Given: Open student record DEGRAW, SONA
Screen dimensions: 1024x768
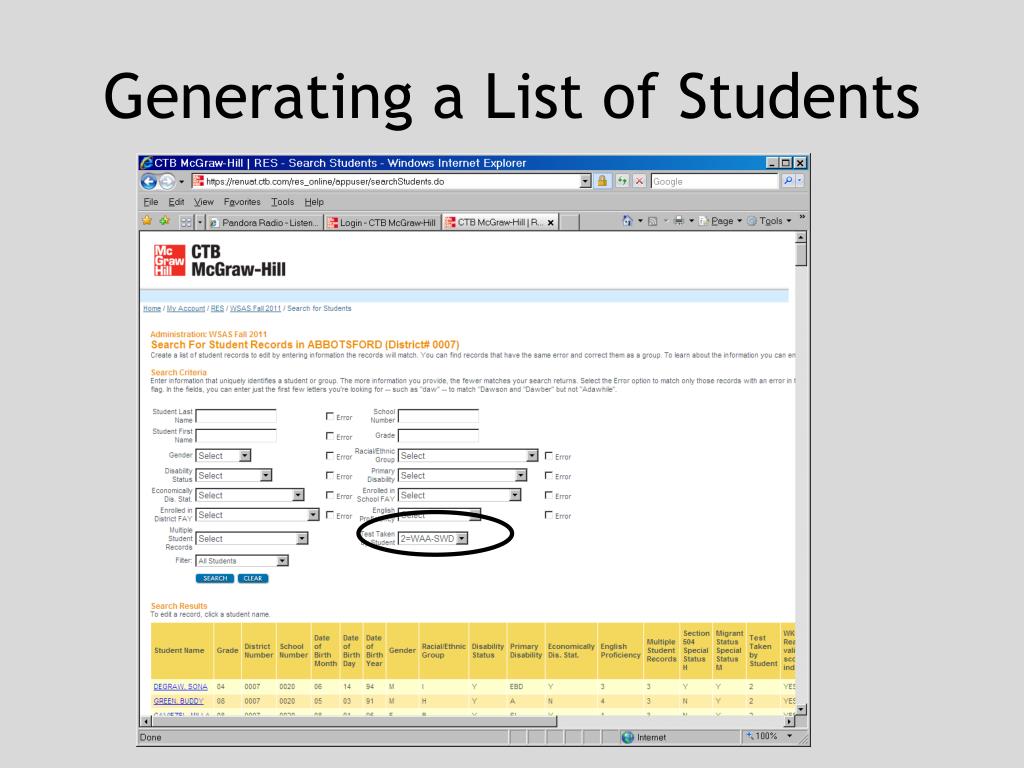Looking at the screenshot, I should pyautogui.click(x=180, y=687).
